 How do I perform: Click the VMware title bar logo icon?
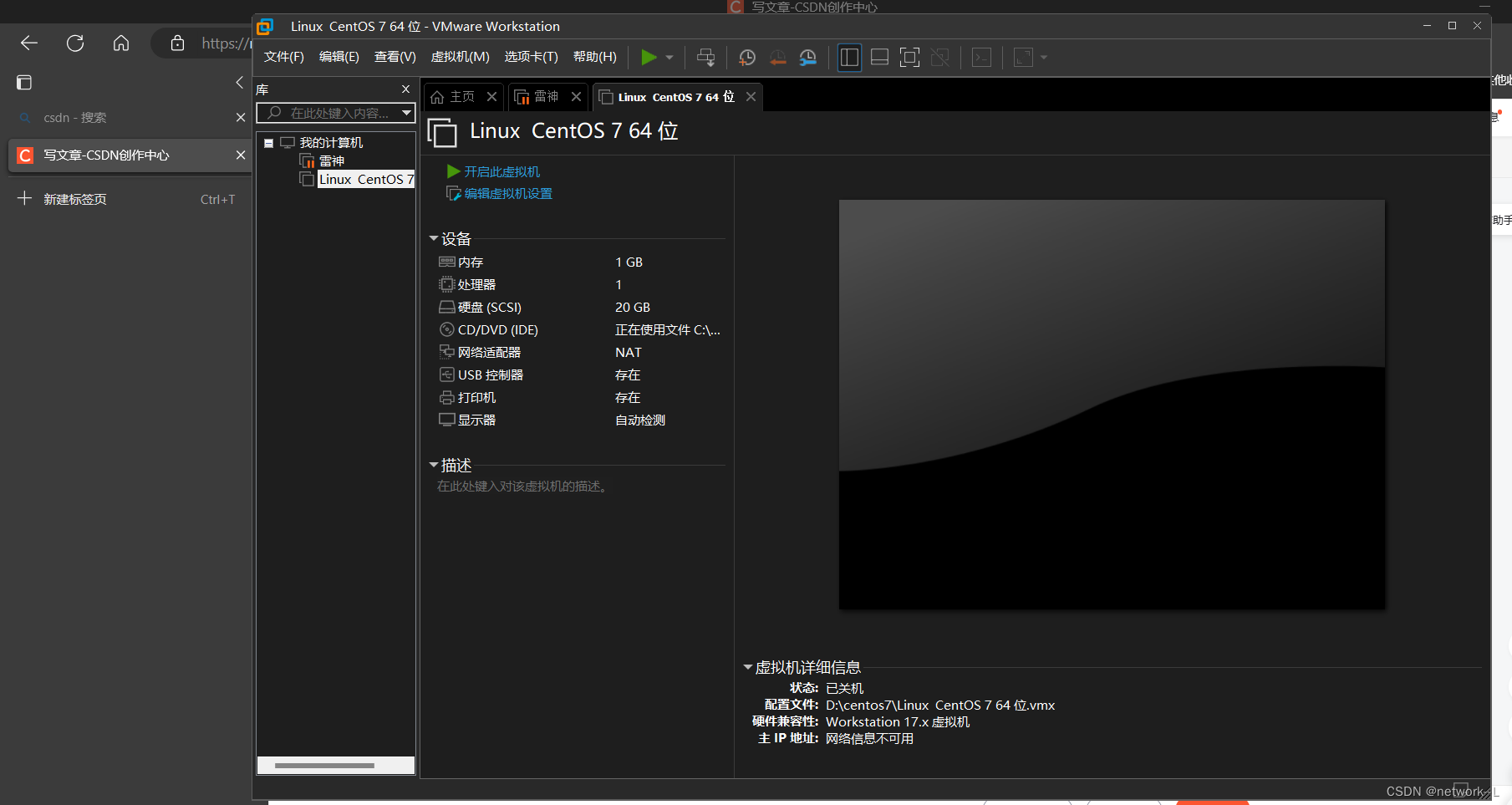point(265,27)
